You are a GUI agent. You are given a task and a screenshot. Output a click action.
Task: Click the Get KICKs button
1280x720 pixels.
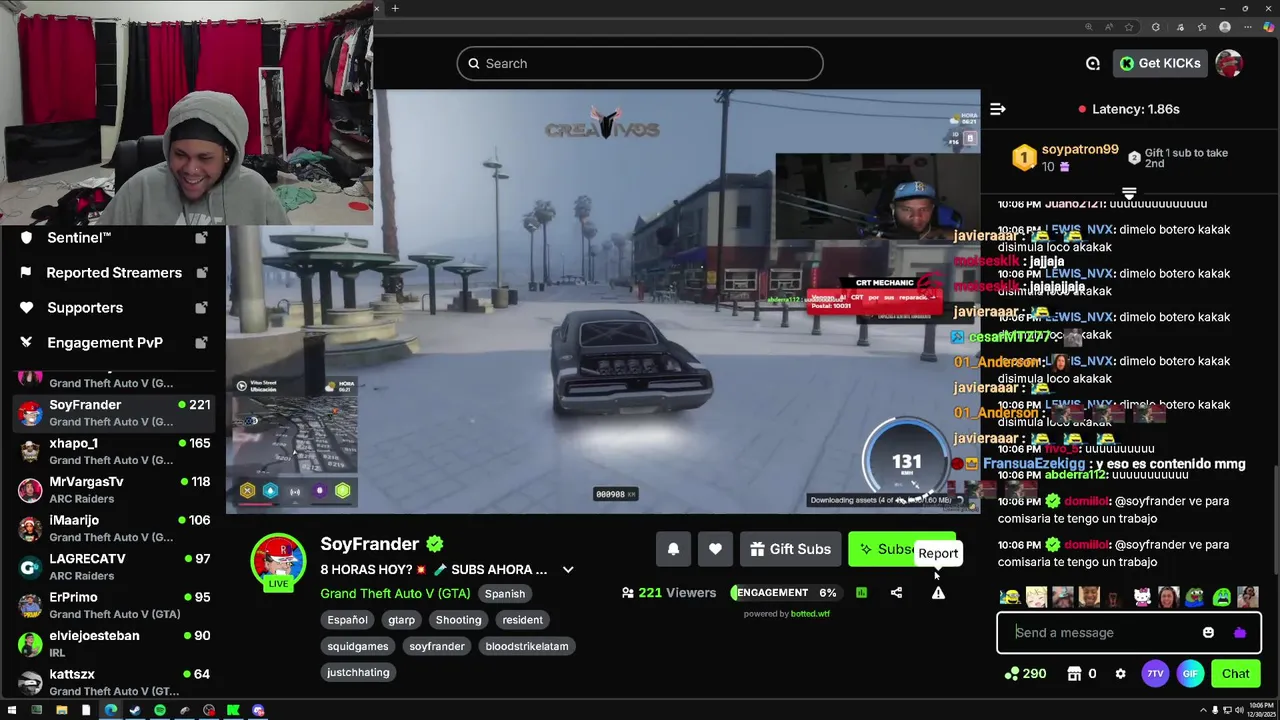coord(1160,63)
